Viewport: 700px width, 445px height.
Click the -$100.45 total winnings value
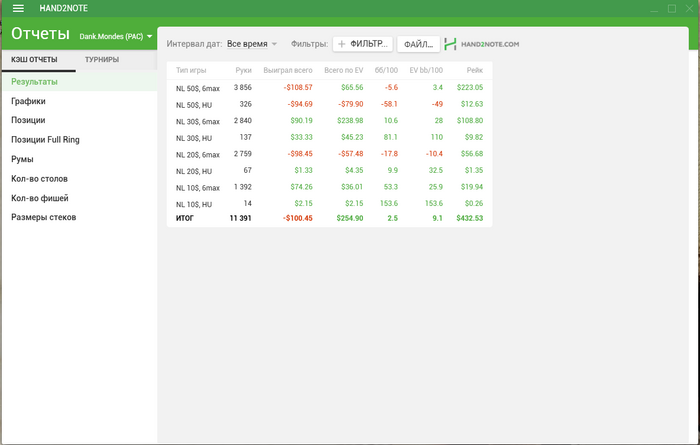[x=298, y=218]
